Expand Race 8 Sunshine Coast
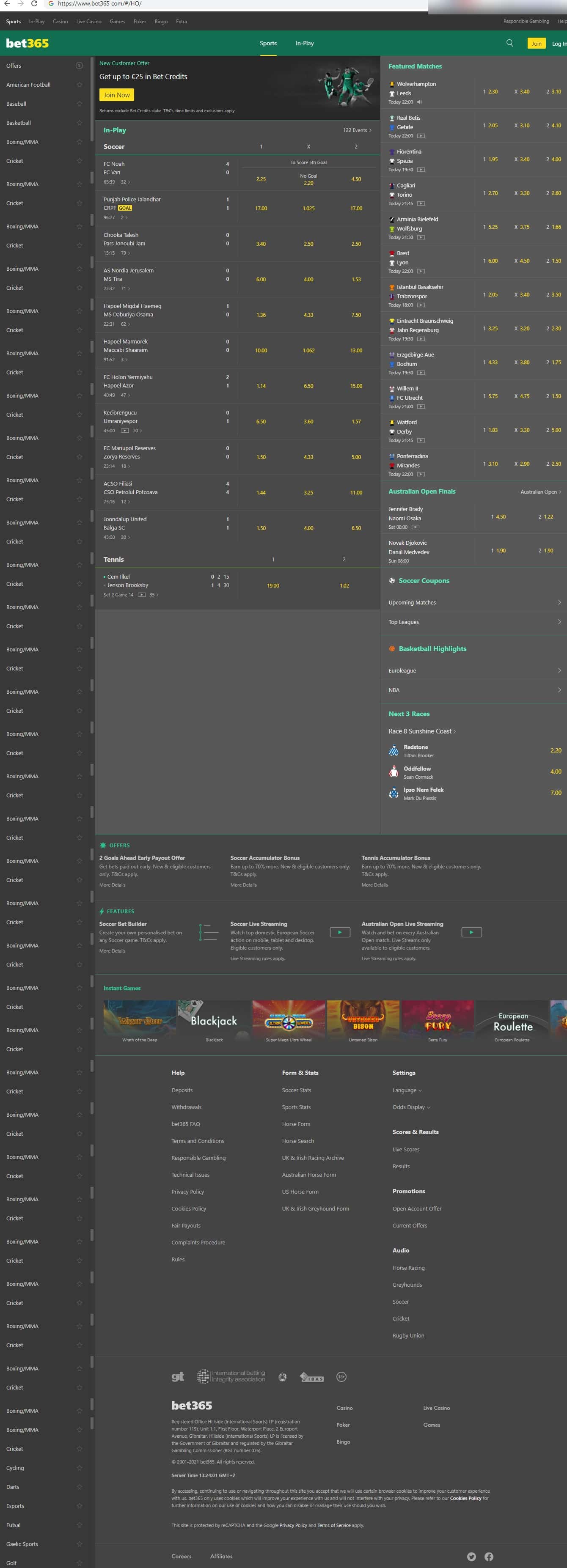 point(422,732)
